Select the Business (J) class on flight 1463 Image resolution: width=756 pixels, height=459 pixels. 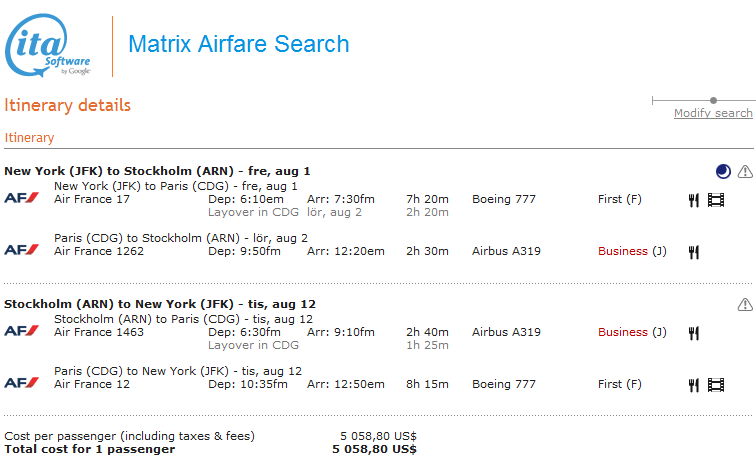point(632,332)
